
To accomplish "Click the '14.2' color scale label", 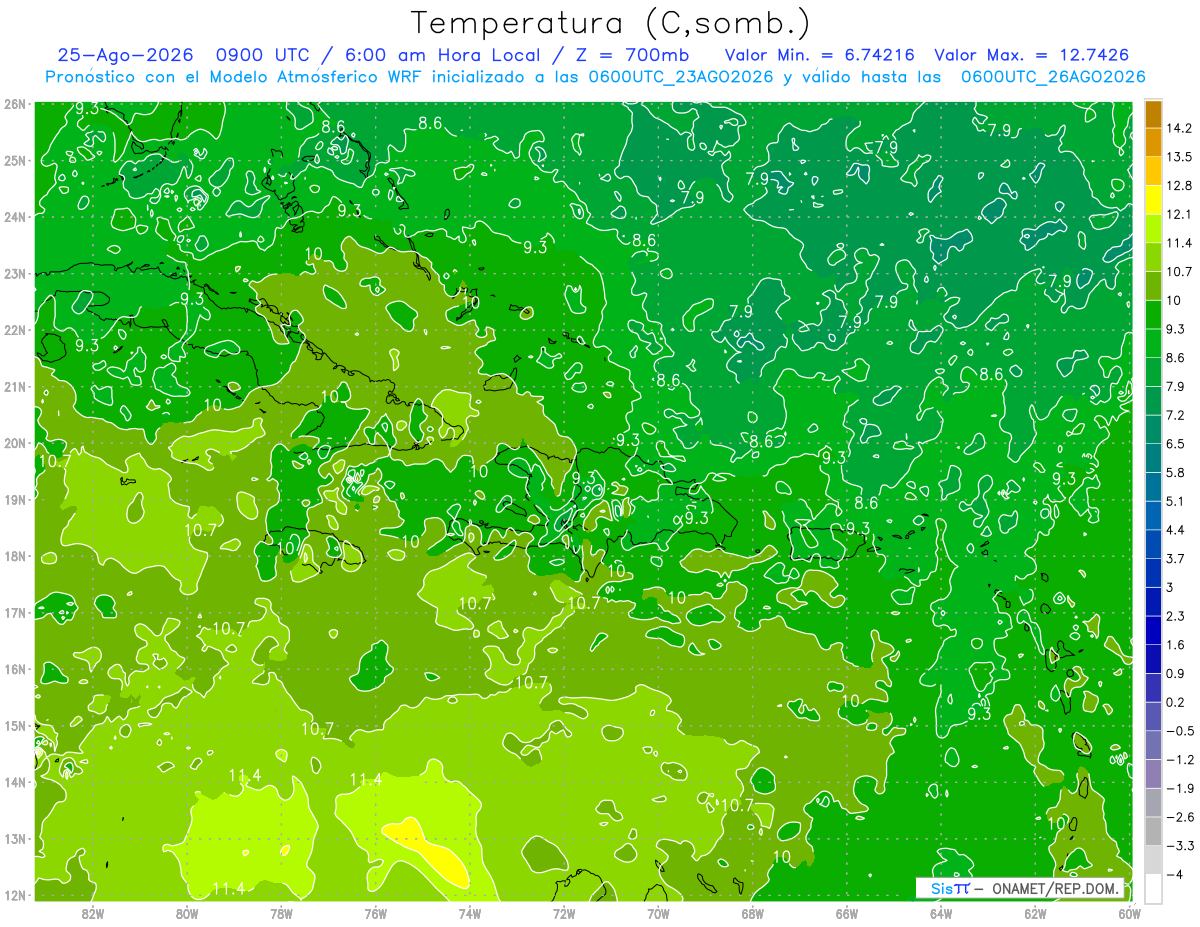I will click(x=1179, y=128).
